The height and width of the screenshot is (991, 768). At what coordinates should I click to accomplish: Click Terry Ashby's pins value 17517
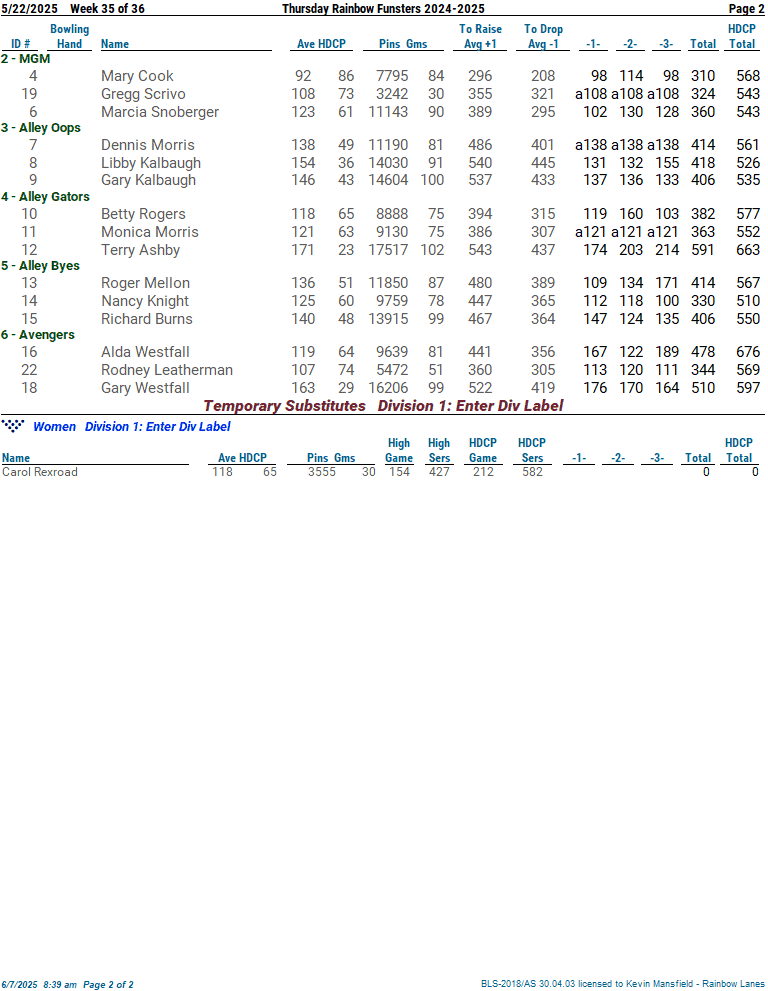[x=388, y=250]
